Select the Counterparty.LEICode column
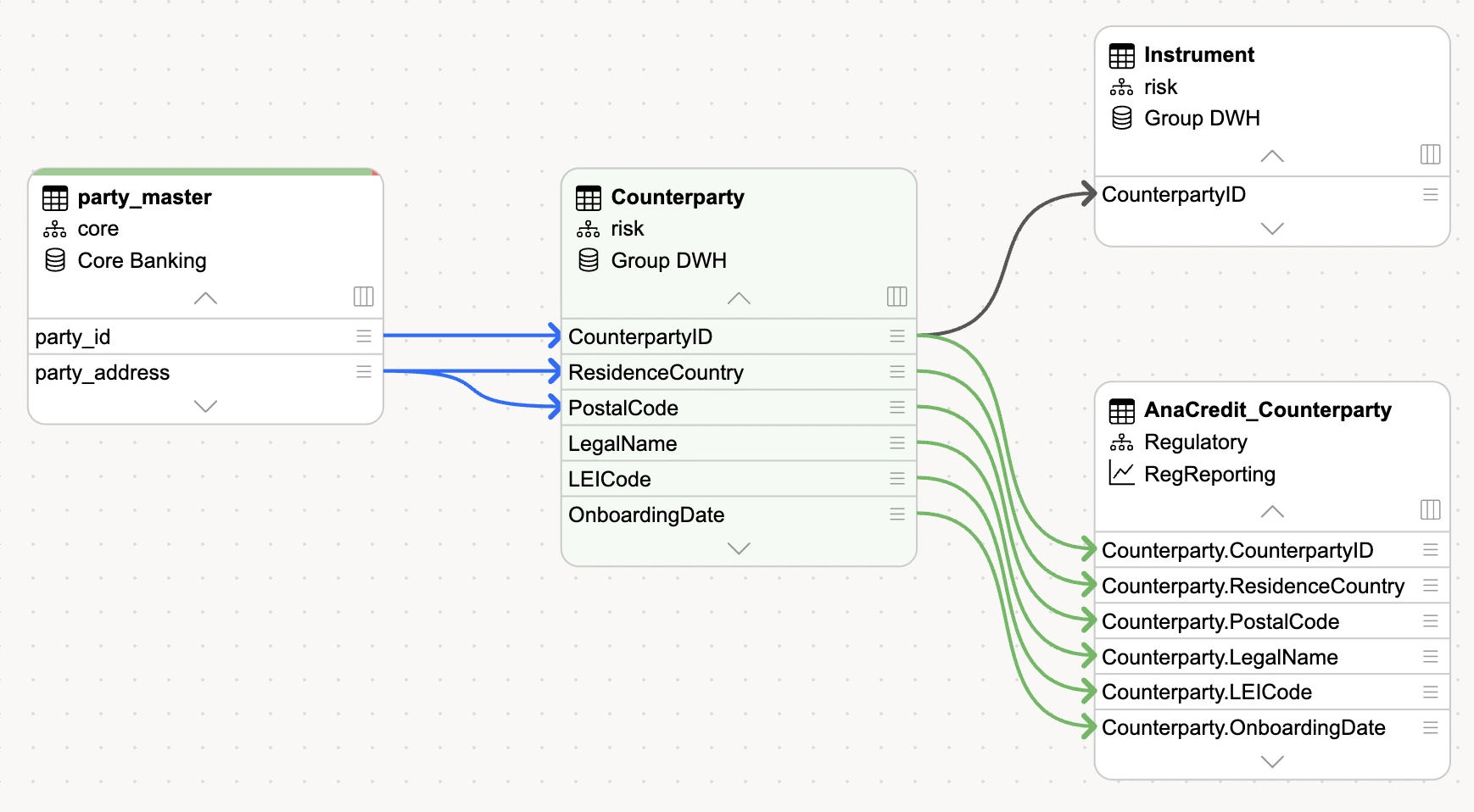The height and width of the screenshot is (812, 1474). pyautogui.click(x=1272, y=692)
